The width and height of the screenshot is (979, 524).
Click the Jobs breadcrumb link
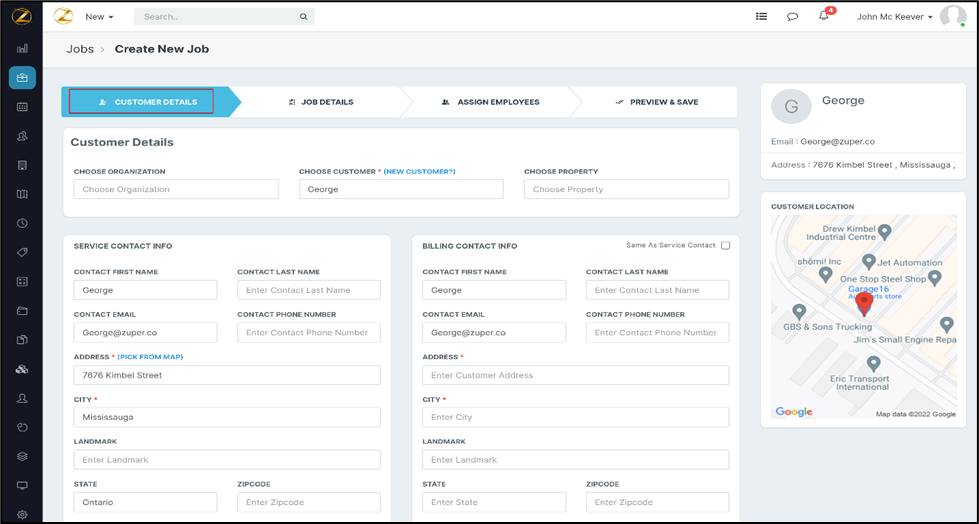point(80,49)
